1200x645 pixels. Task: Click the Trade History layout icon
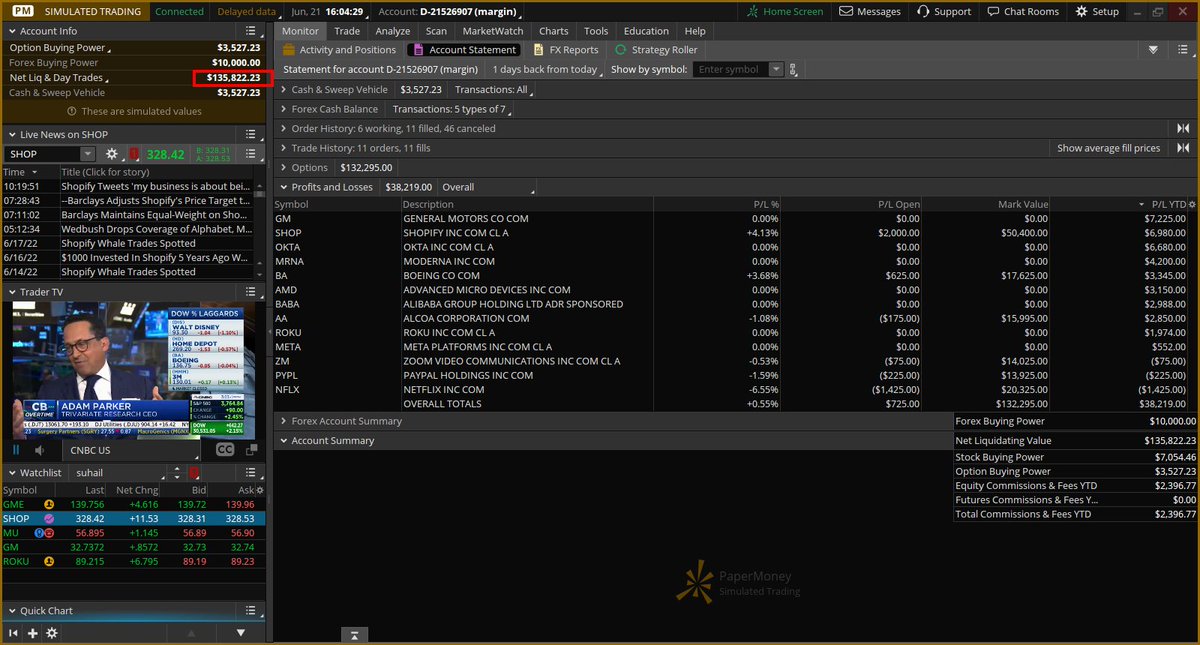(1183, 148)
